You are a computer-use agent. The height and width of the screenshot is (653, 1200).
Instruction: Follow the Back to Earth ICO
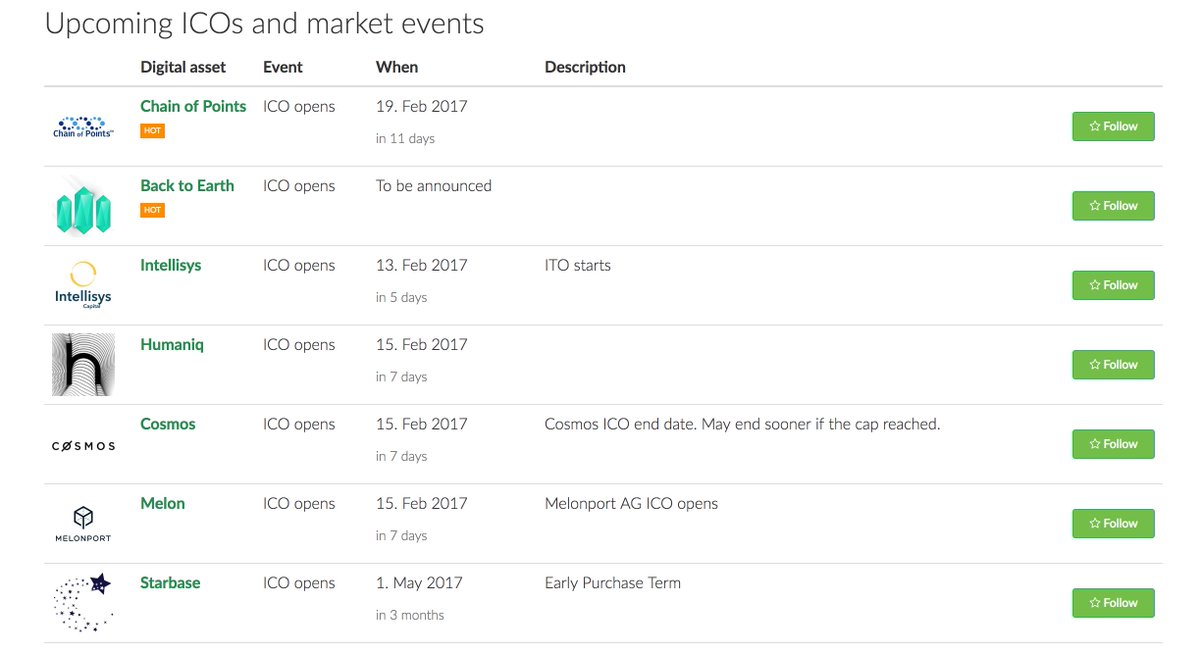[x=1113, y=206]
